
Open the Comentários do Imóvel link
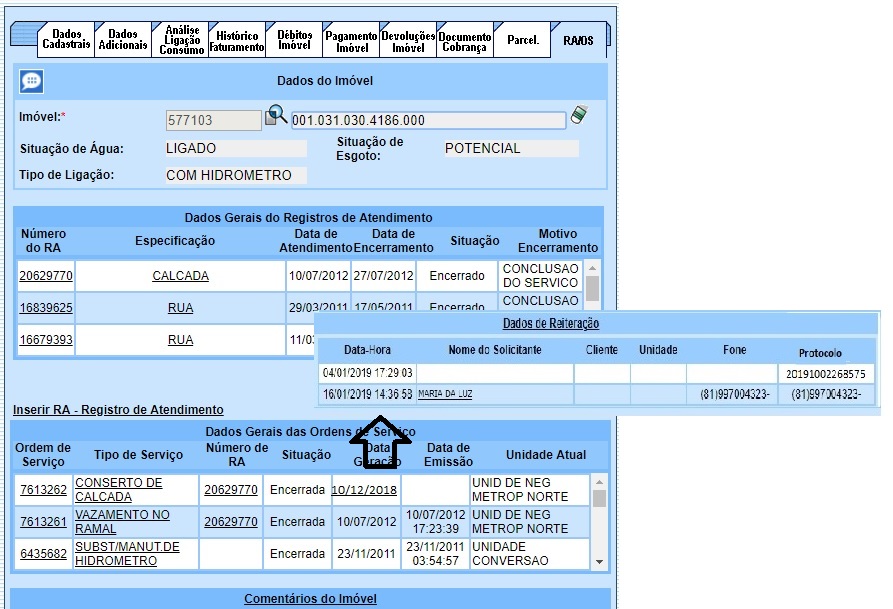pyautogui.click(x=310, y=599)
